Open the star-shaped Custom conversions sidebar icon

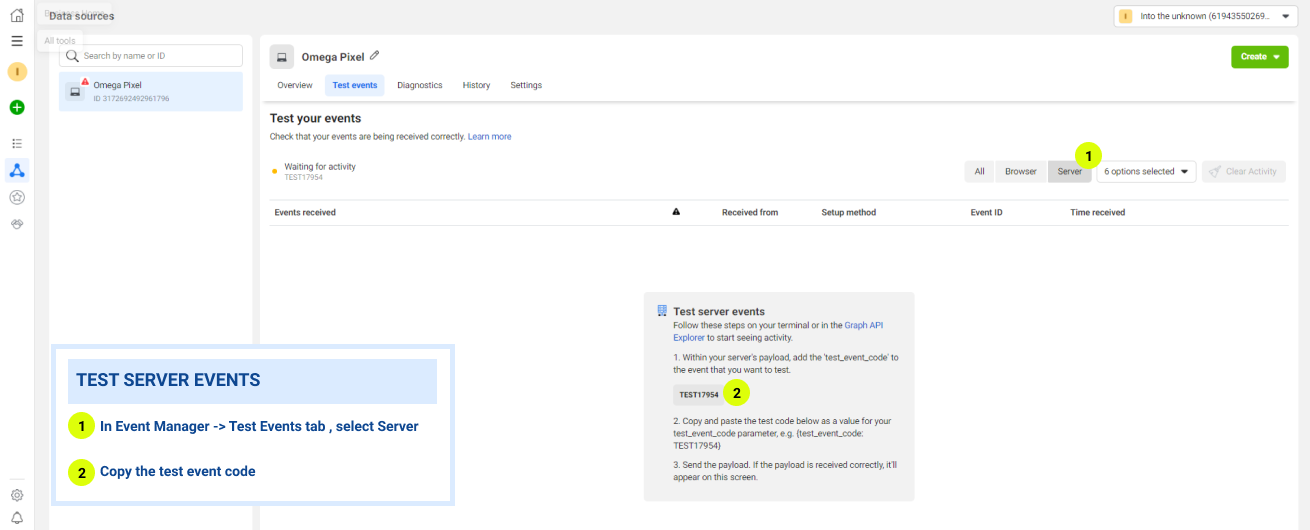(17, 197)
